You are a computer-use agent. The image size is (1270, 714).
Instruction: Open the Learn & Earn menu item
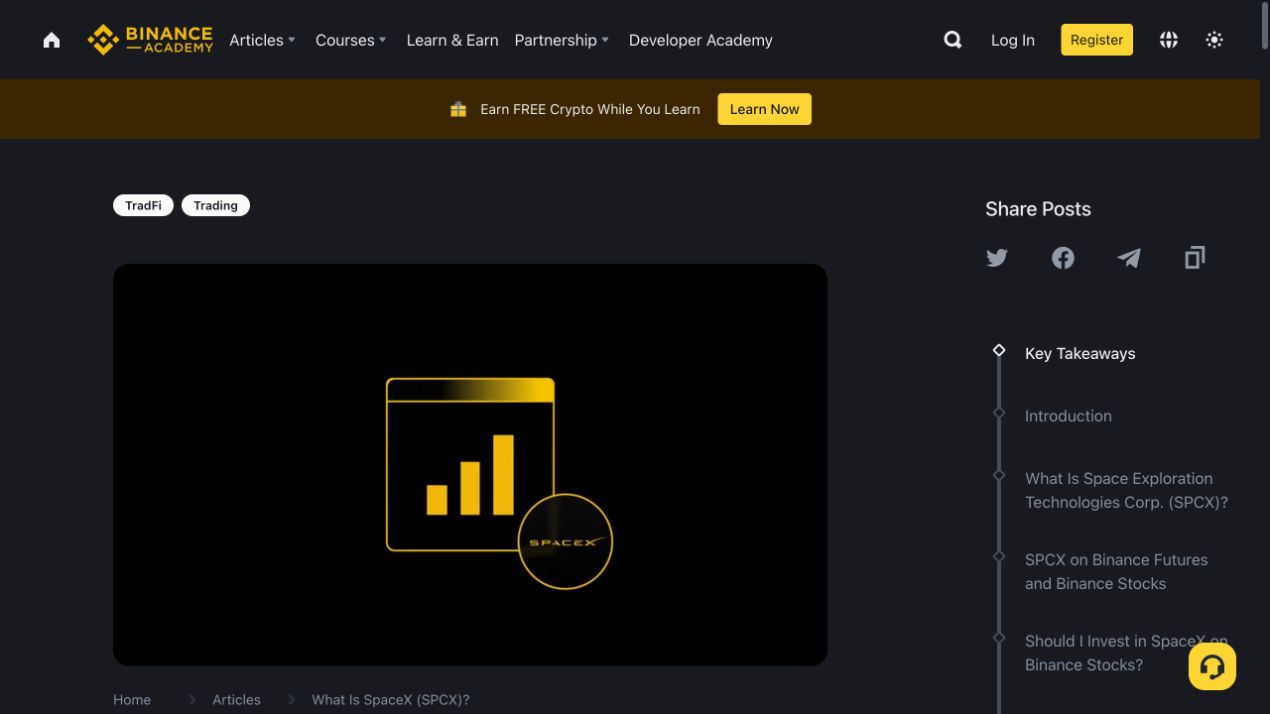pyautogui.click(x=452, y=40)
